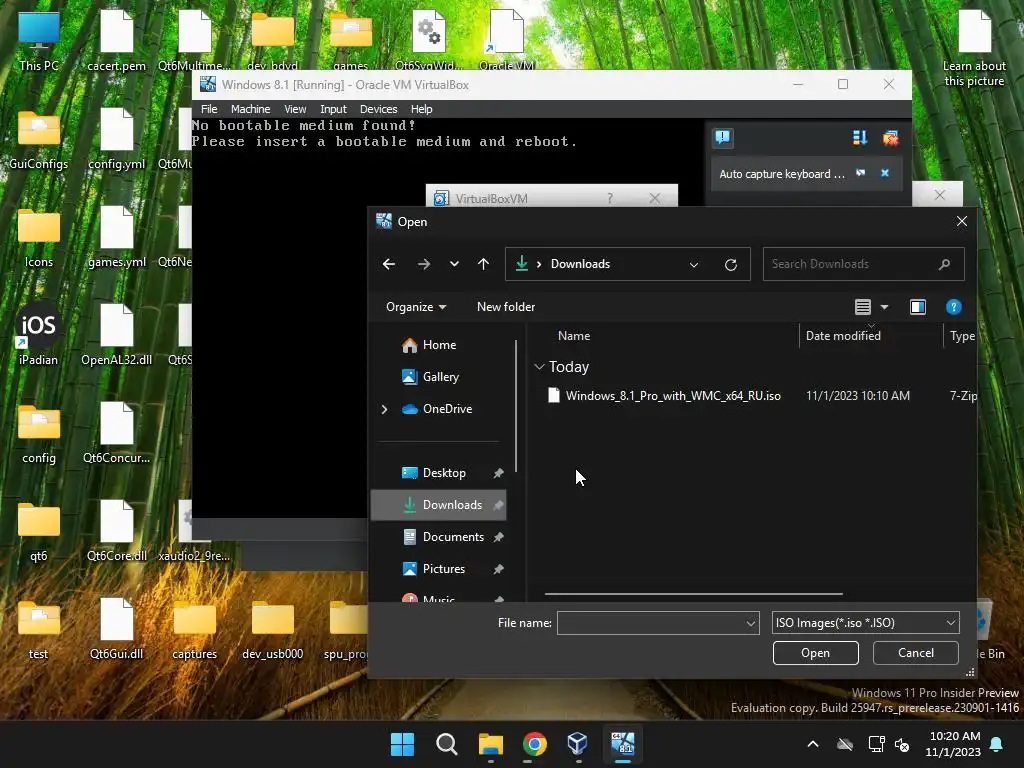
Task: Select the GuiConfigs desktop folder
Action: (x=39, y=139)
